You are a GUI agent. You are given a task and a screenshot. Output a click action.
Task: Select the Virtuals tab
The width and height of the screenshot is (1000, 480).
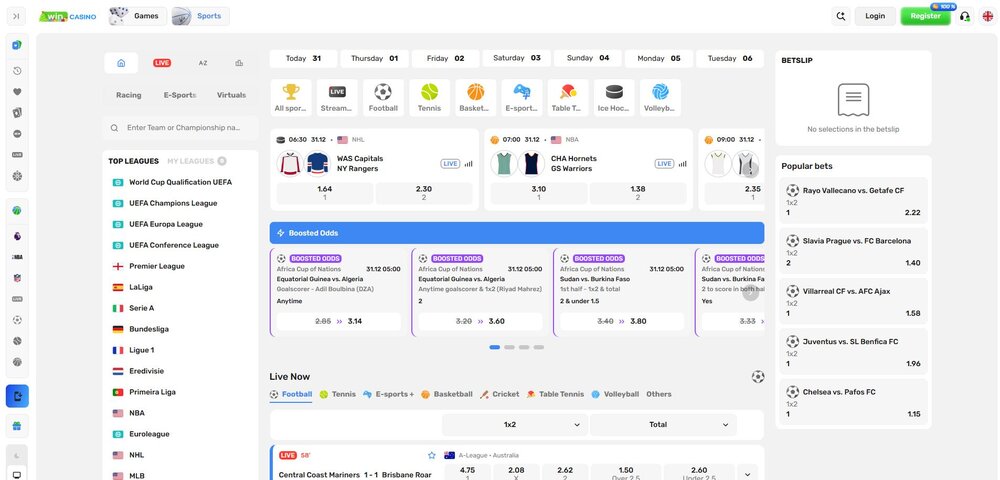point(231,95)
